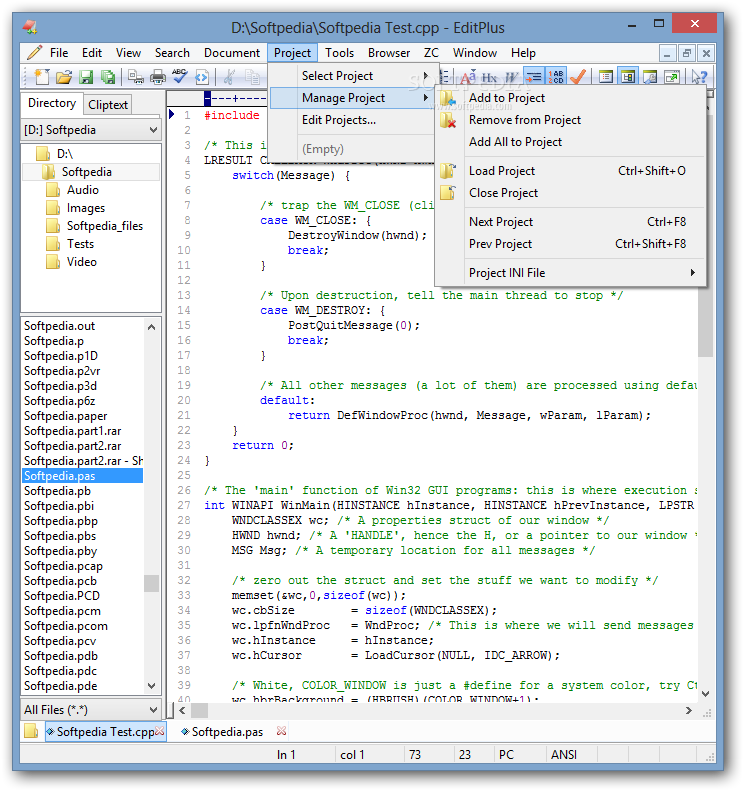
Task: Open Preferences via the wrench window icon
Action: pyautogui.click(x=650, y=77)
